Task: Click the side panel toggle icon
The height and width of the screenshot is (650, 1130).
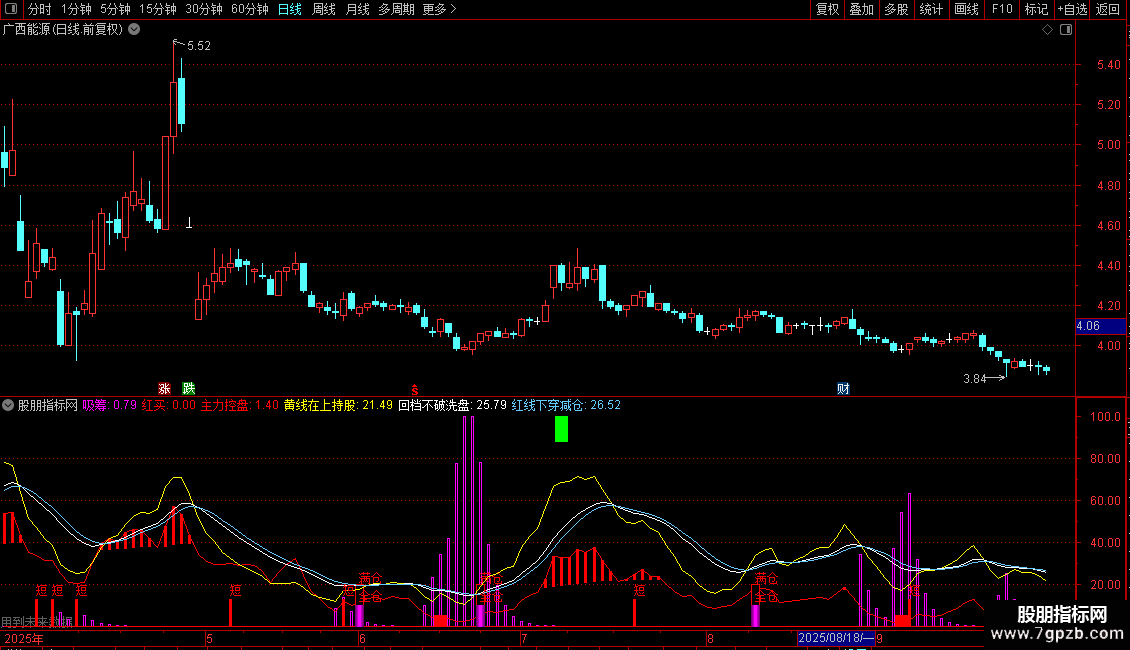Action: [1063, 30]
